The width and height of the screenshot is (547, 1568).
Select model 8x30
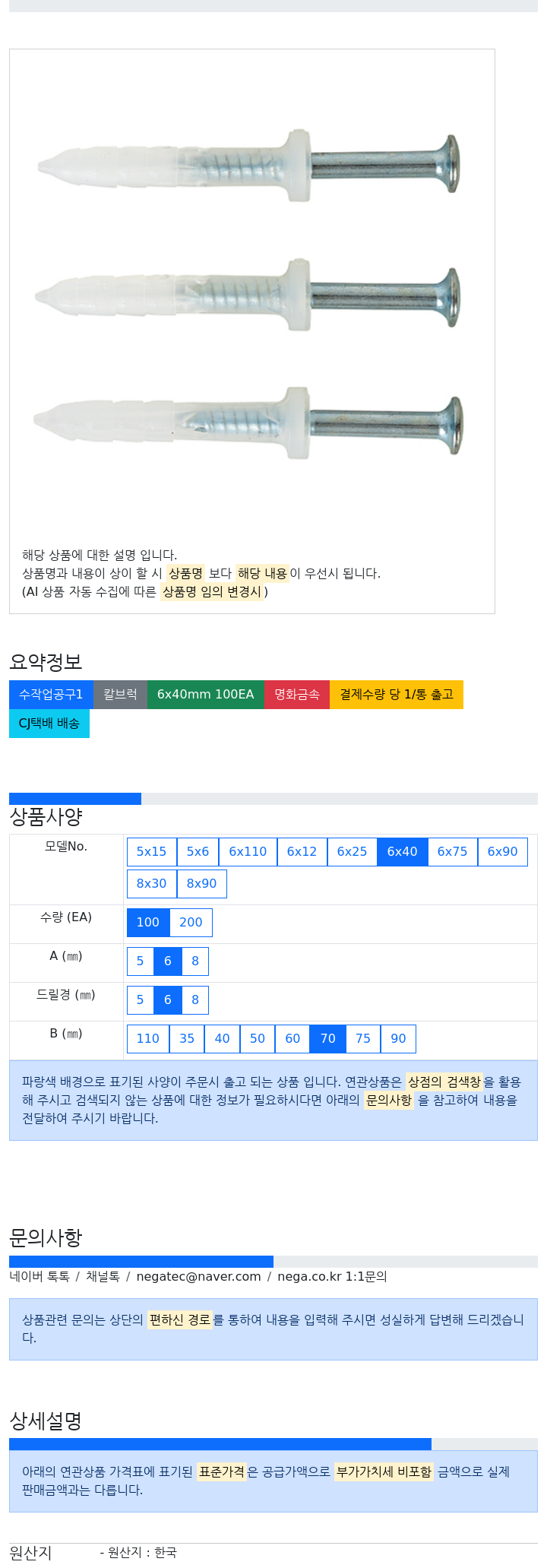click(151, 883)
